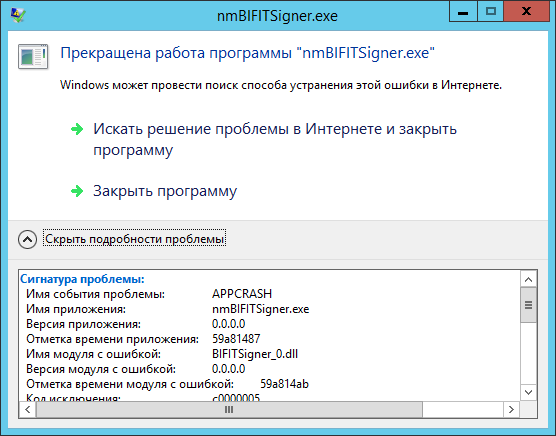Click faulty module value 'BIFITSigner_0.dll'
This screenshot has width=556, height=436.
pos(255,354)
